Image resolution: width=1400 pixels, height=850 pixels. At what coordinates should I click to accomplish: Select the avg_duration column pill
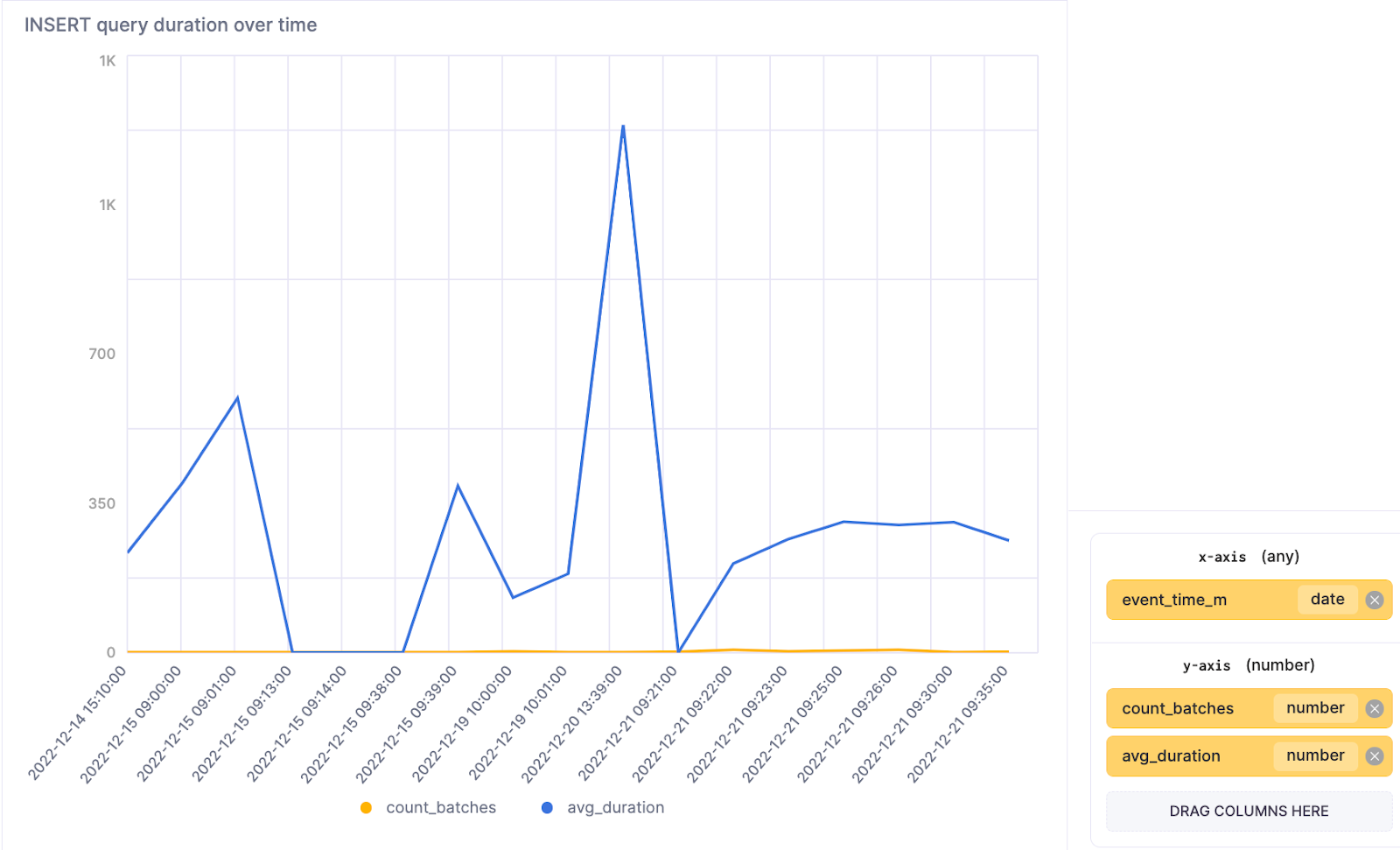tap(1171, 755)
